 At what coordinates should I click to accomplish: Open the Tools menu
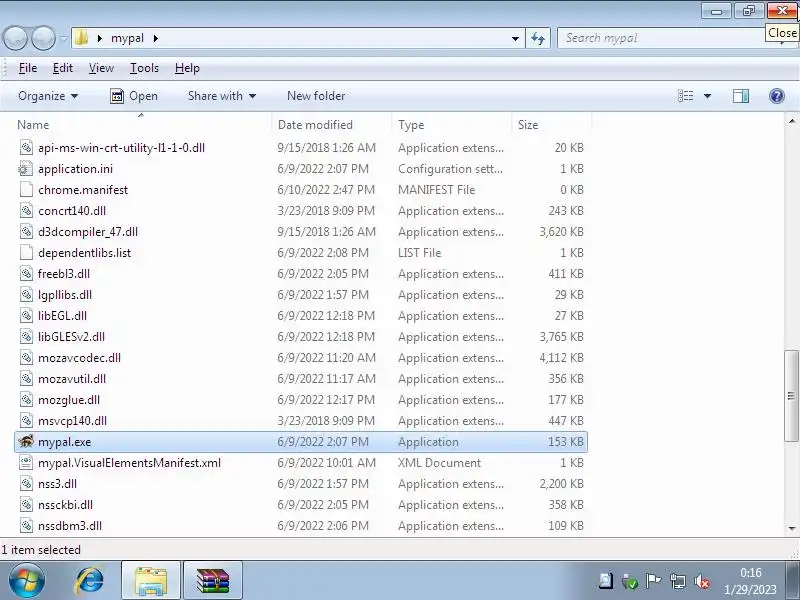click(x=144, y=68)
